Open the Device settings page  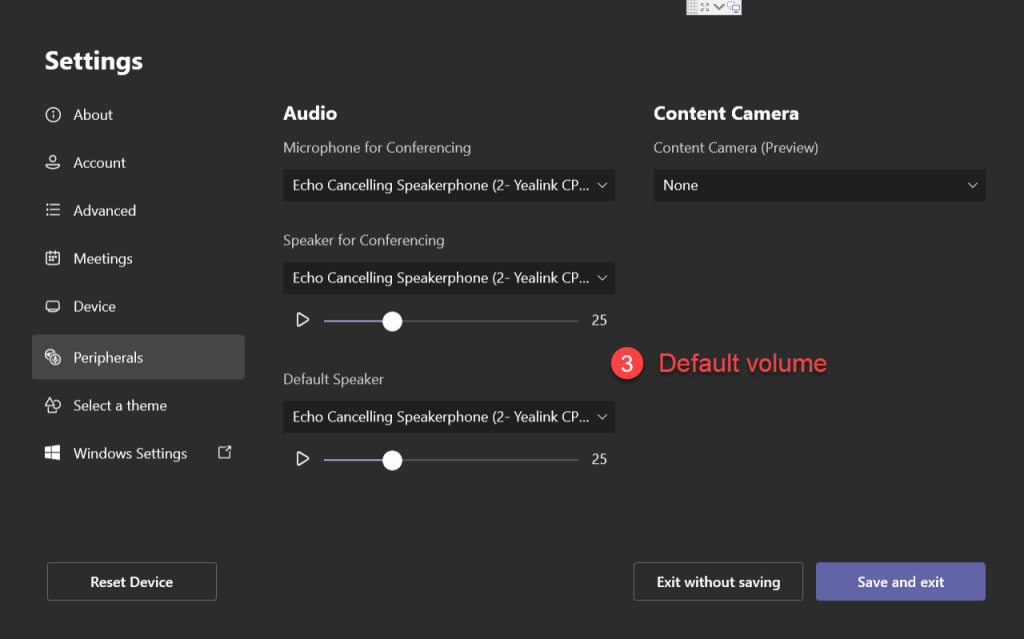[94, 307]
